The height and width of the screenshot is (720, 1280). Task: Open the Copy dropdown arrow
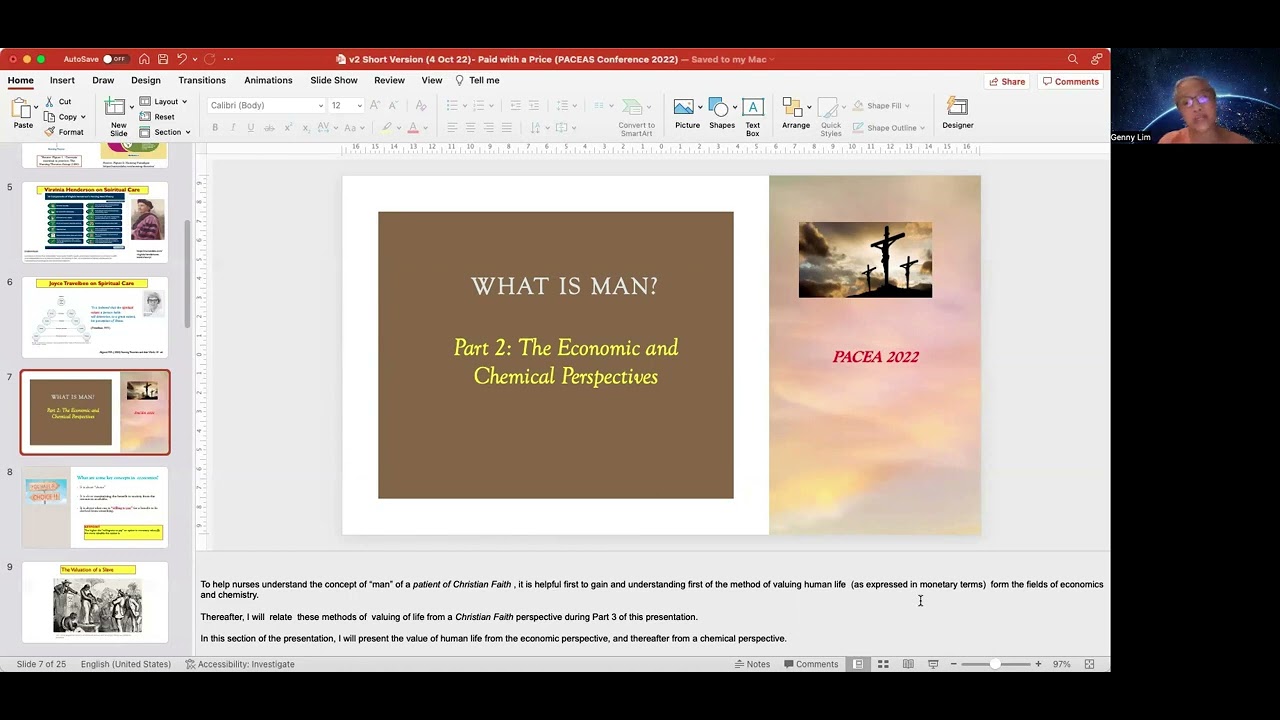(83, 117)
